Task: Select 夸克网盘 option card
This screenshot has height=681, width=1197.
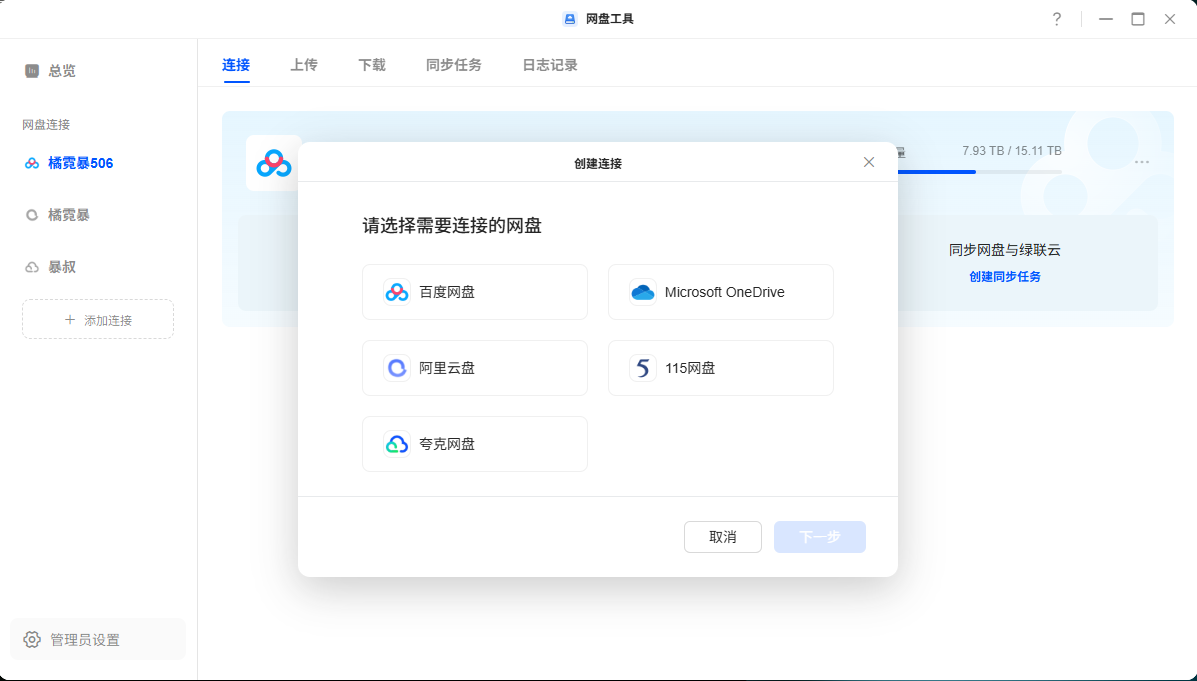Action: (475, 444)
